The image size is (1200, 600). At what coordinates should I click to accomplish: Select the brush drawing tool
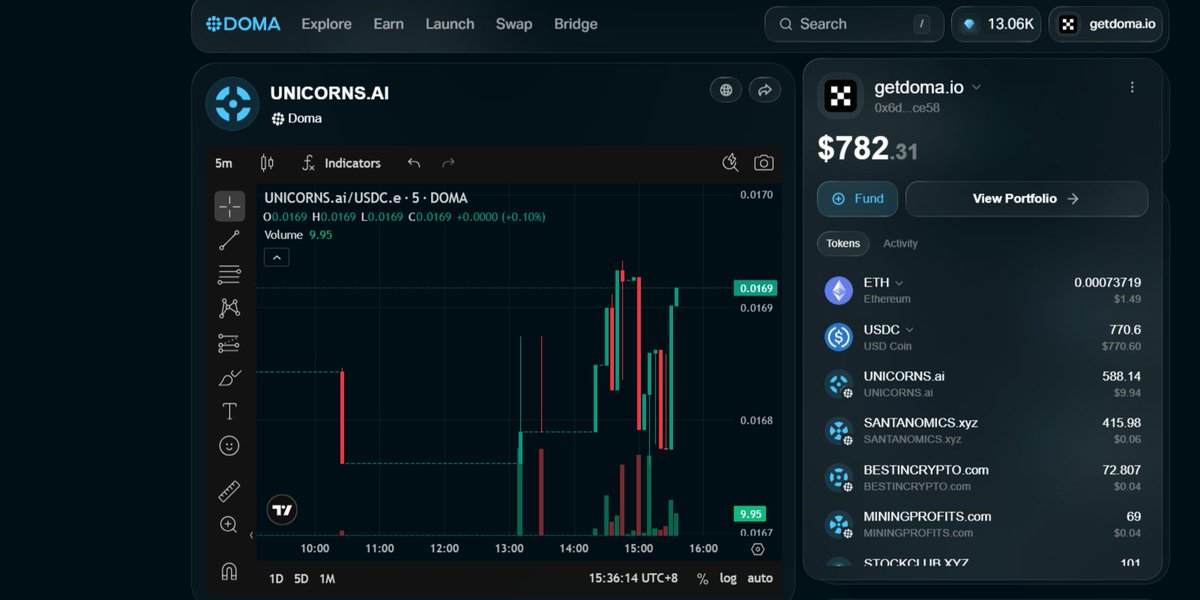click(x=229, y=377)
